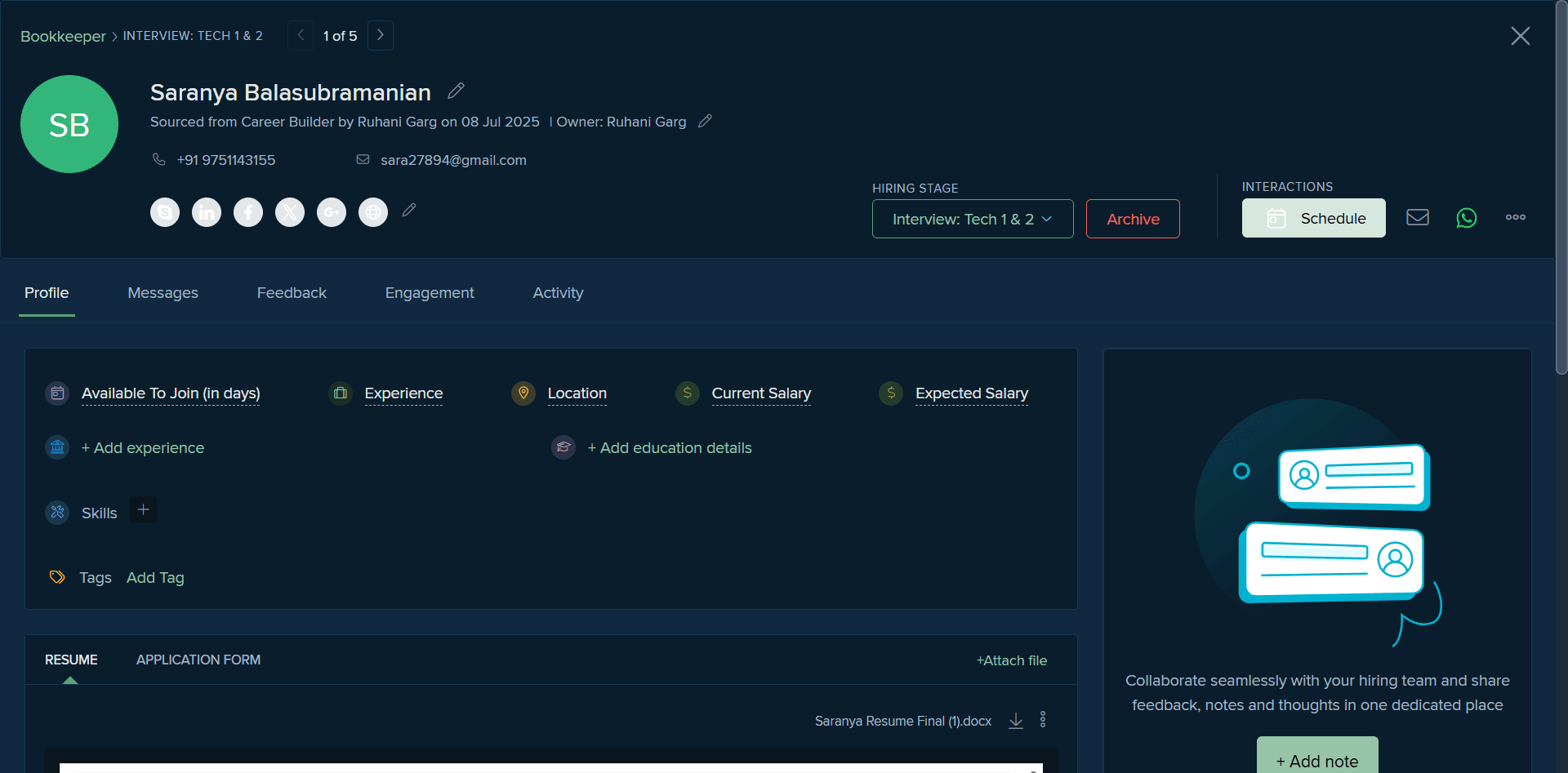
Task: Add a skill with the plus icon
Action: tap(143, 510)
